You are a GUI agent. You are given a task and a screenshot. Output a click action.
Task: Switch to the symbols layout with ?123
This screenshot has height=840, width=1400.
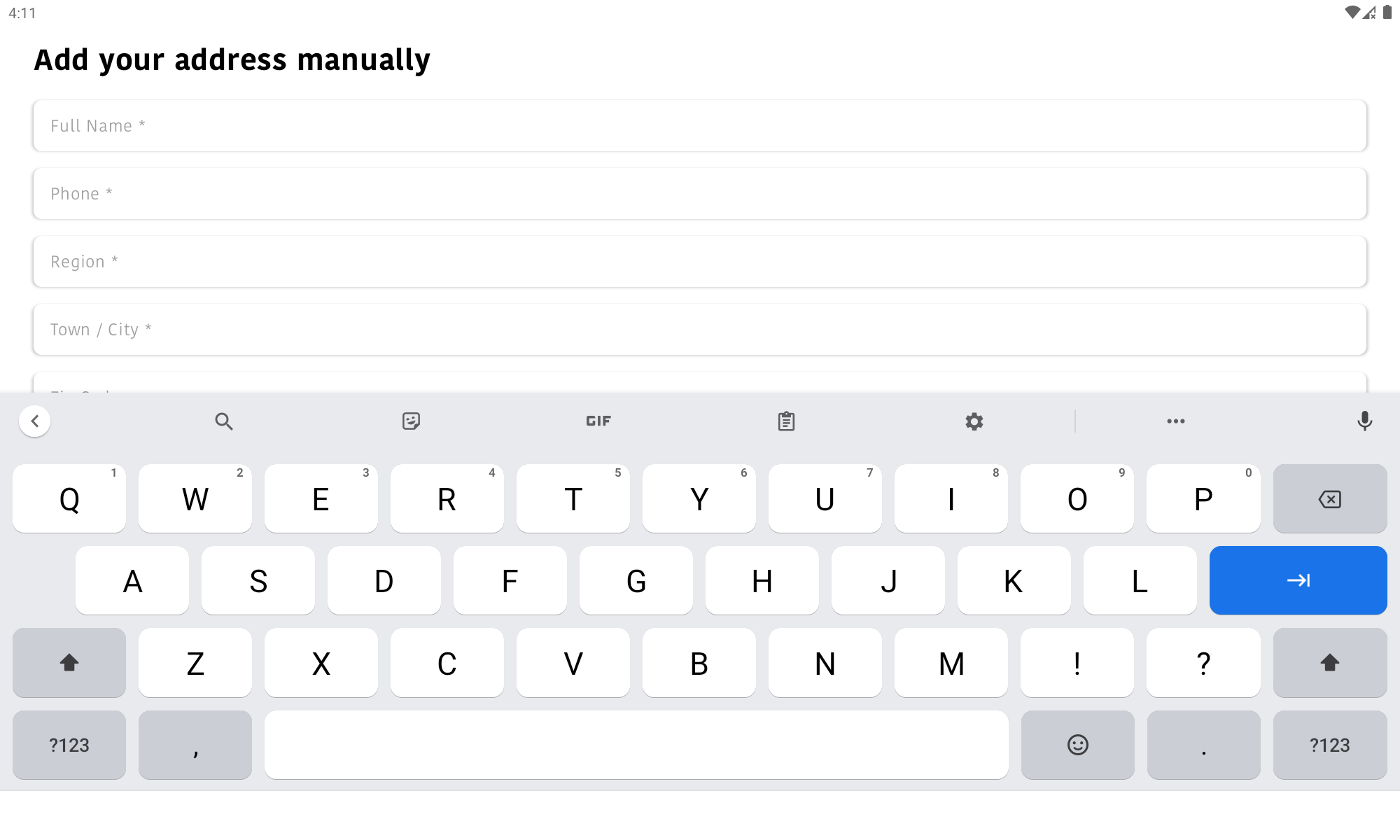69,745
